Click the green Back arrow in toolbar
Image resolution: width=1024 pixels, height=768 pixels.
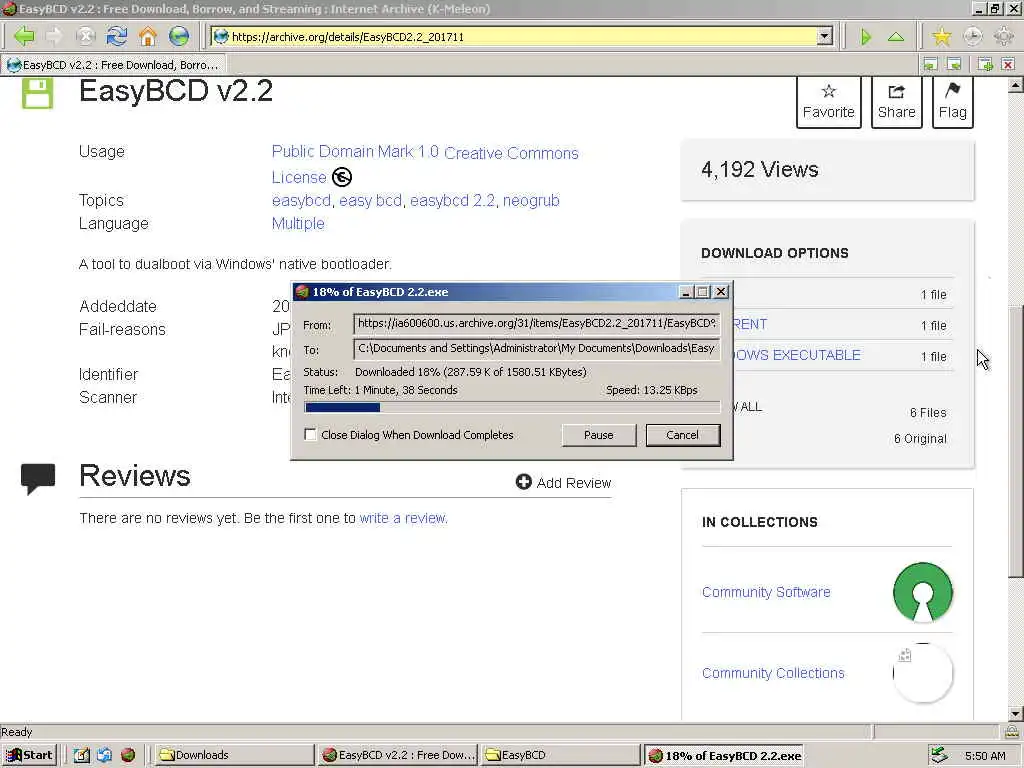[x=24, y=36]
